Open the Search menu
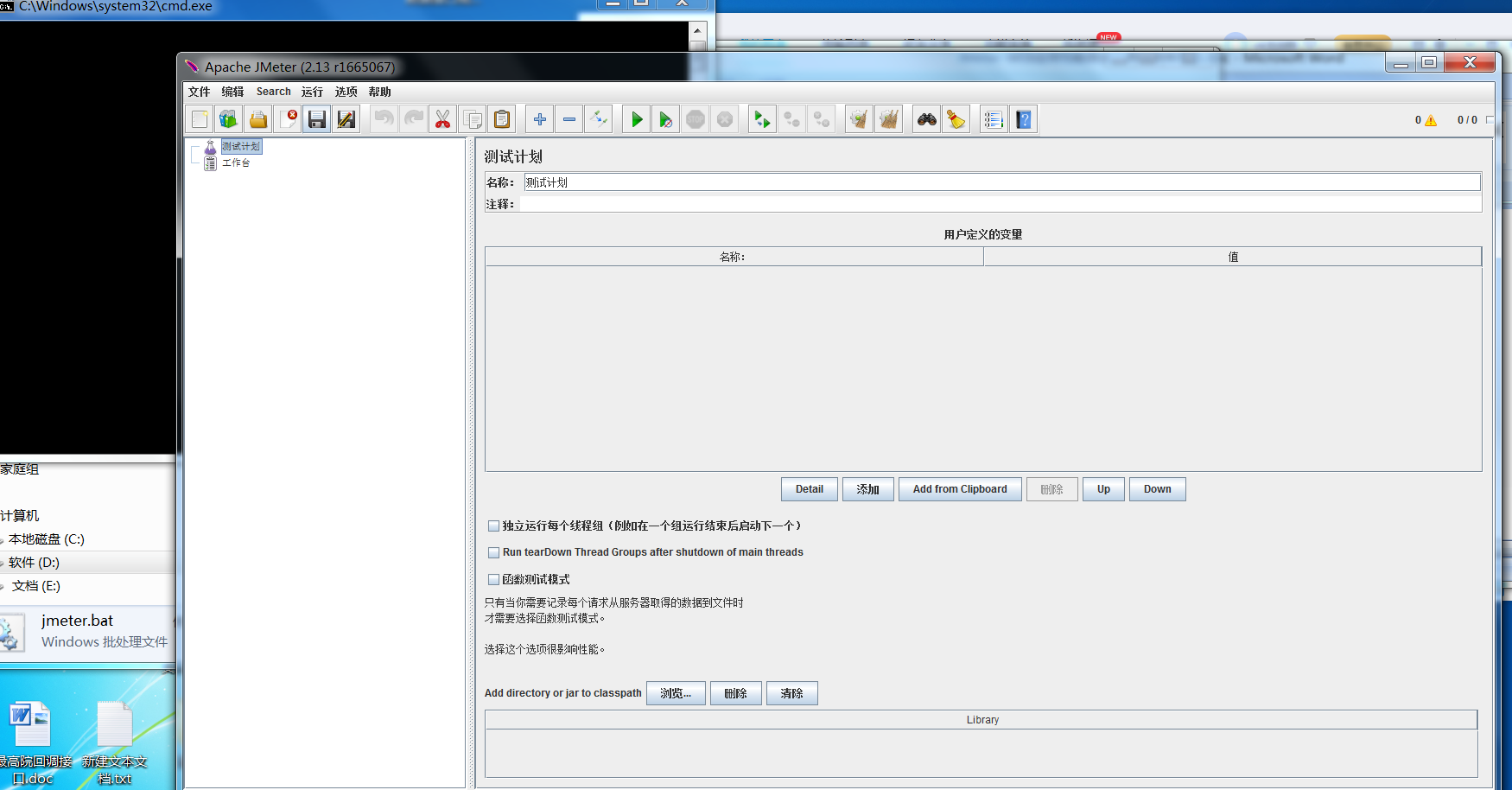1512x790 pixels. (x=273, y=91)
